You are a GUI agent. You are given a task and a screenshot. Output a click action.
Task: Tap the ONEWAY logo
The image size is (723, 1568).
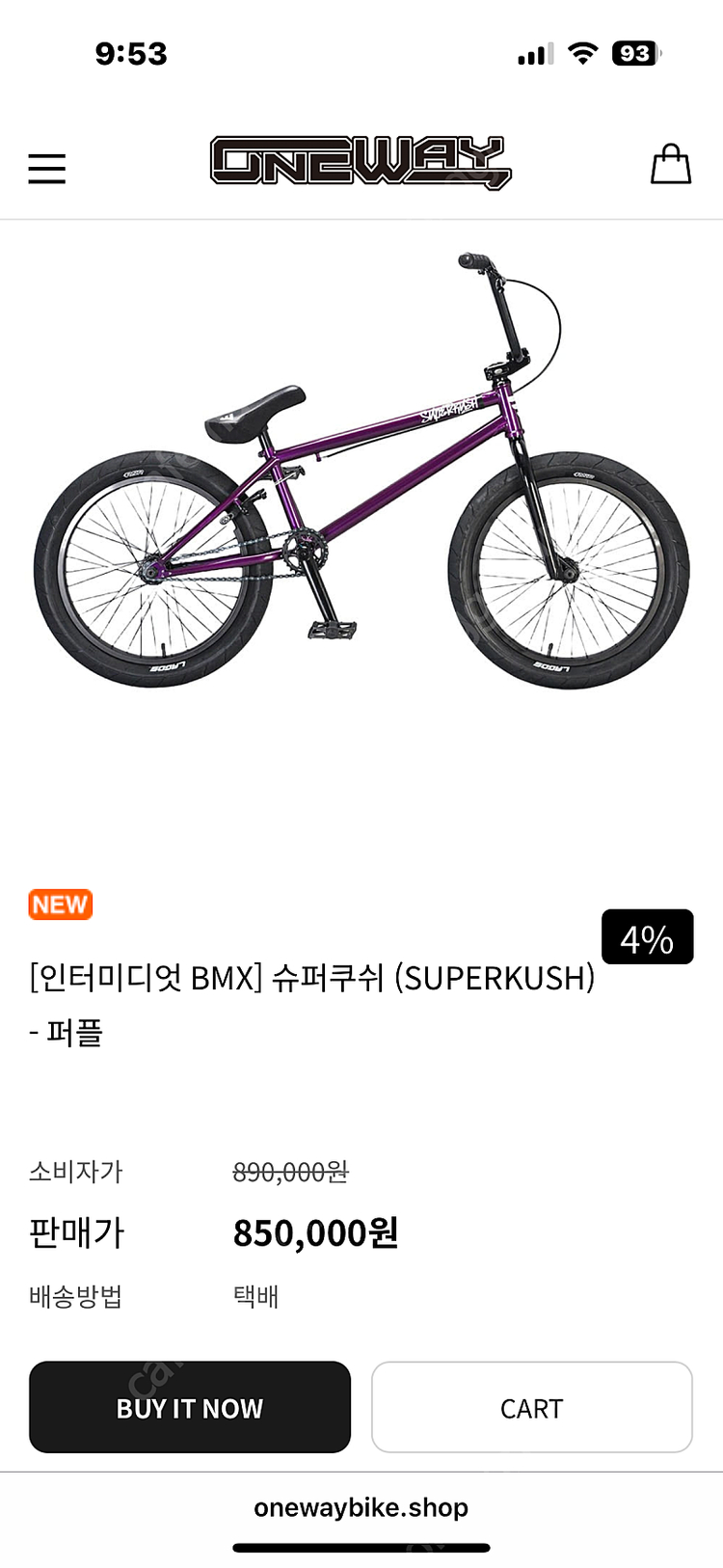click(361, 162)
